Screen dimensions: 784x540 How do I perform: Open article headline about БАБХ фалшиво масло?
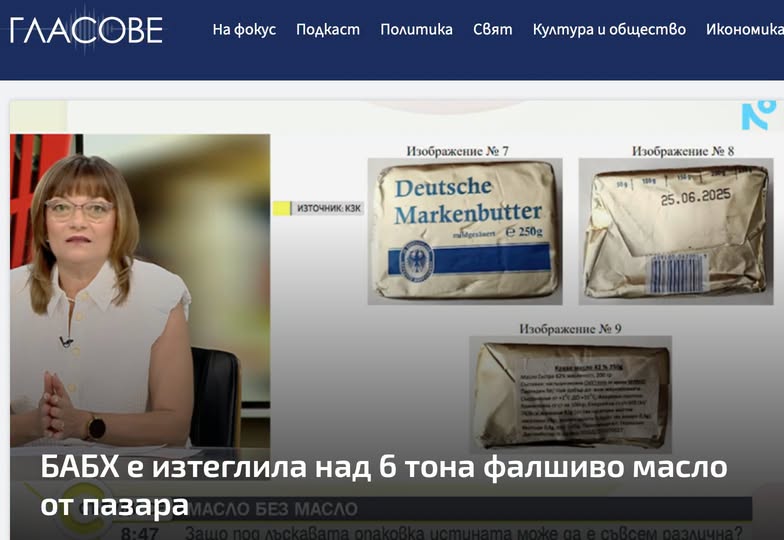(x=384, y=486)
